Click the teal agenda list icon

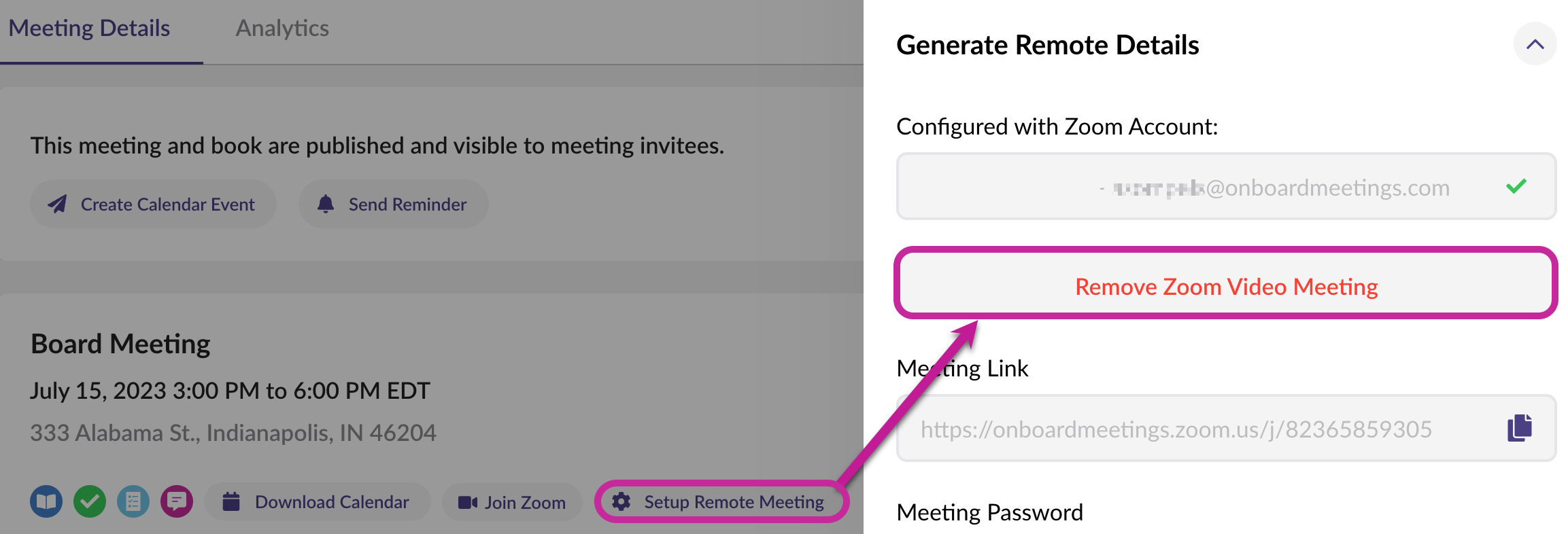(x=133, y=502)
